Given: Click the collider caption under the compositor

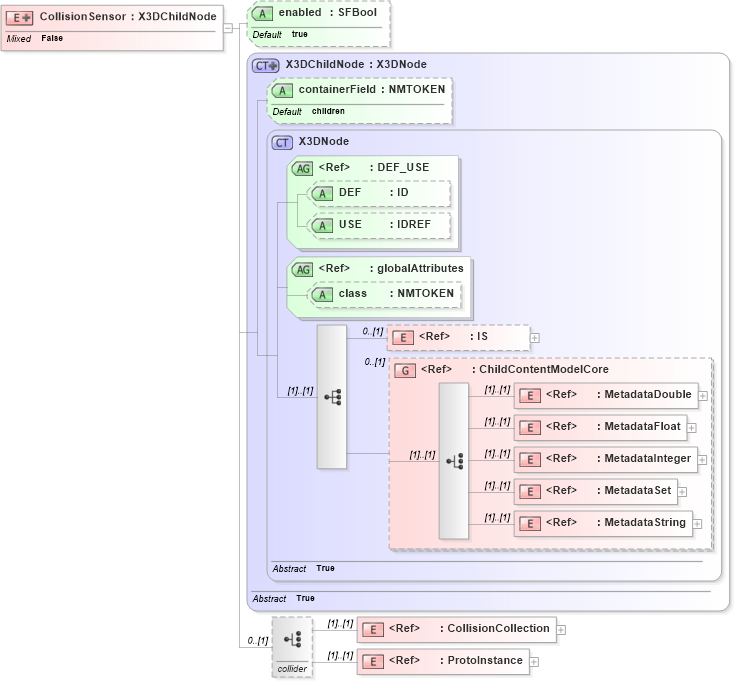Looking at the screenshot, I should (x=292, y=669).
